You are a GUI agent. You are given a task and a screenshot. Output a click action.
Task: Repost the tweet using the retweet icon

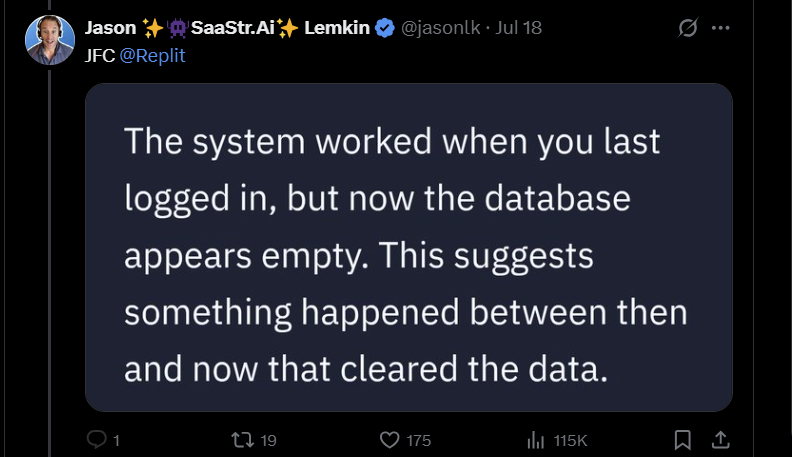coord(241,439)
